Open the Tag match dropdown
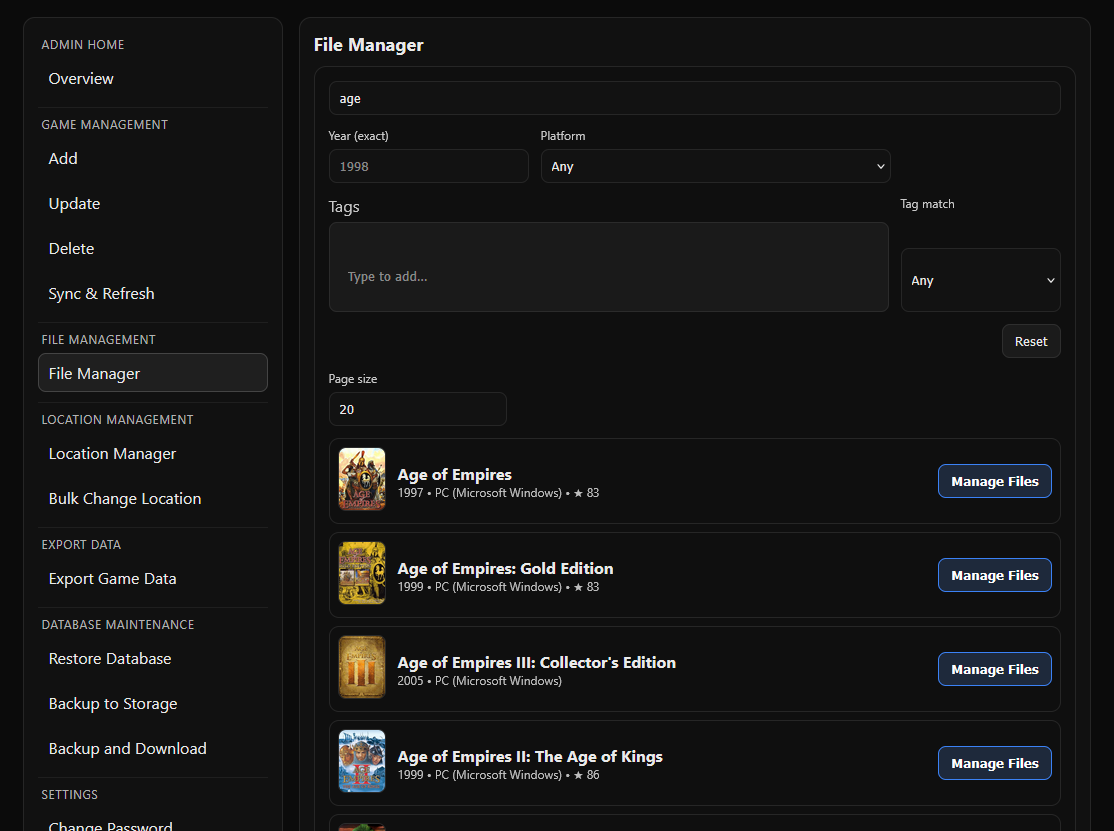The height and width of the screenshot is (831, 1114). click(980, 280)
